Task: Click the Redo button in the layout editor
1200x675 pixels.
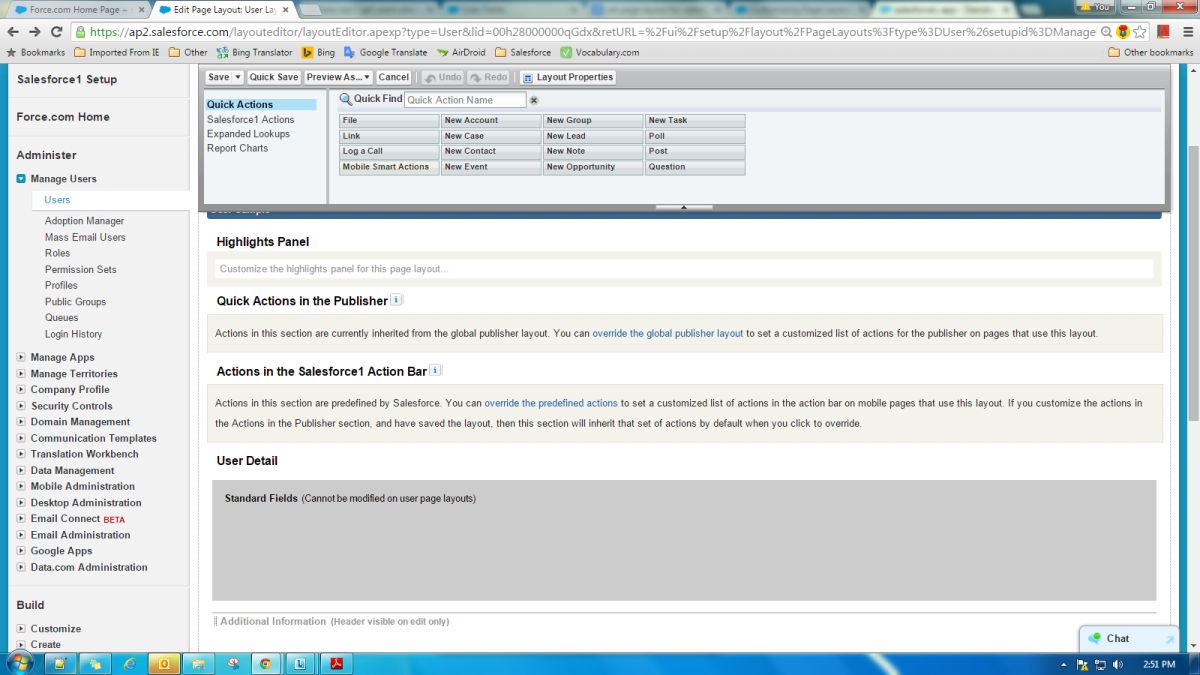Action: 489,77
